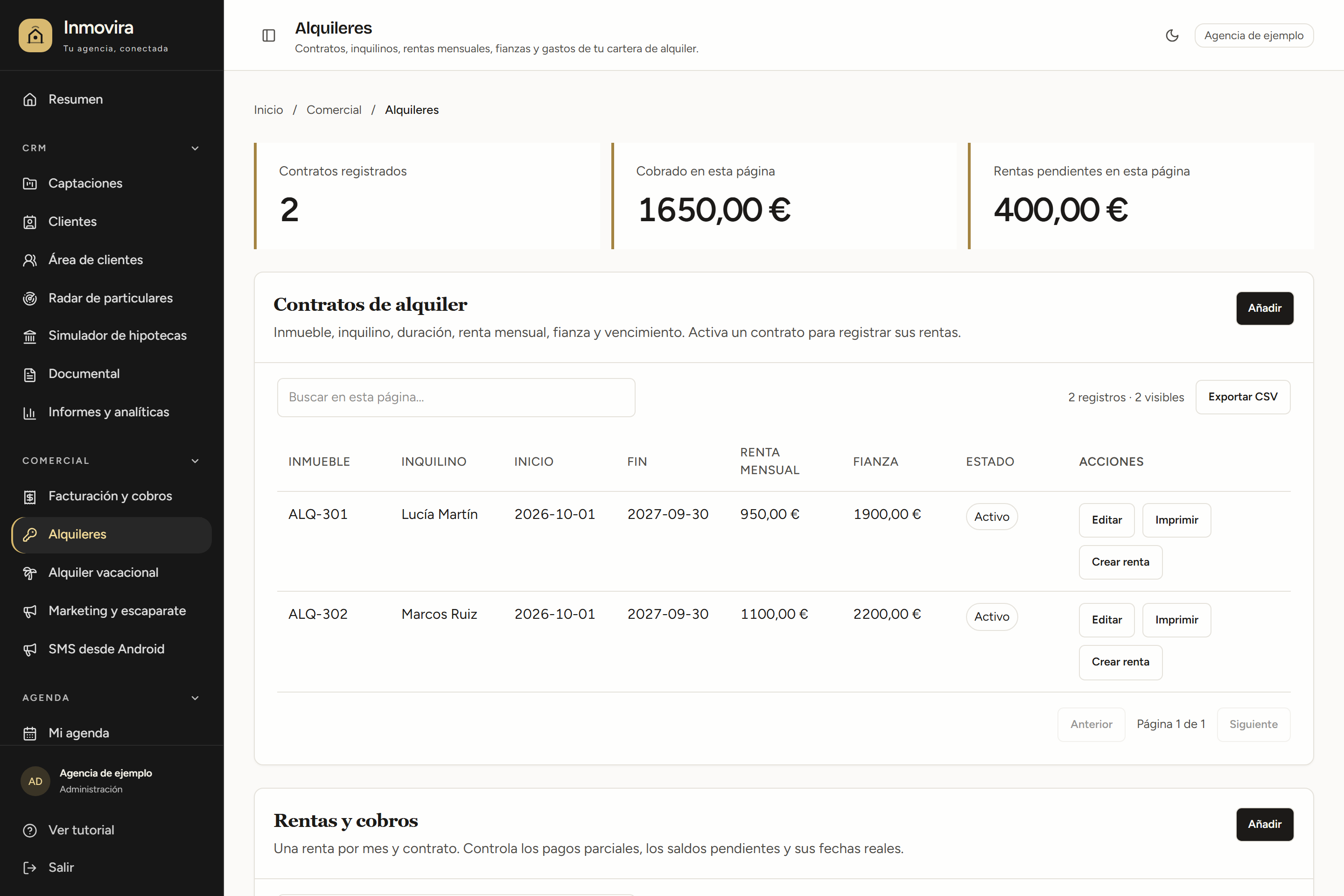
Task: Open Agencia de ejemplo header button
Action: pos(1254,35)
